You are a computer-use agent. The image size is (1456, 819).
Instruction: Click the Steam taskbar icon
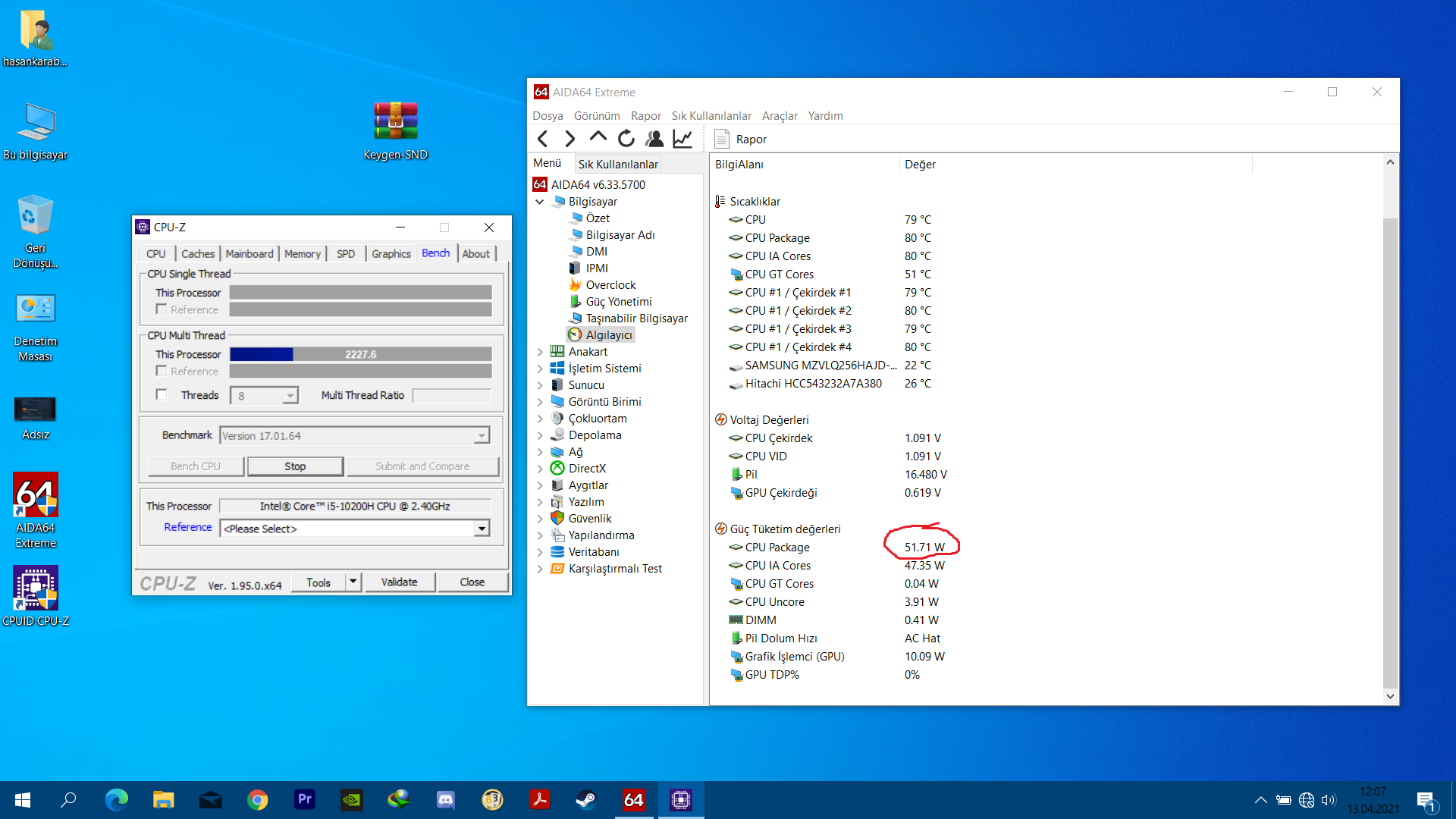(x=586, y=799)
